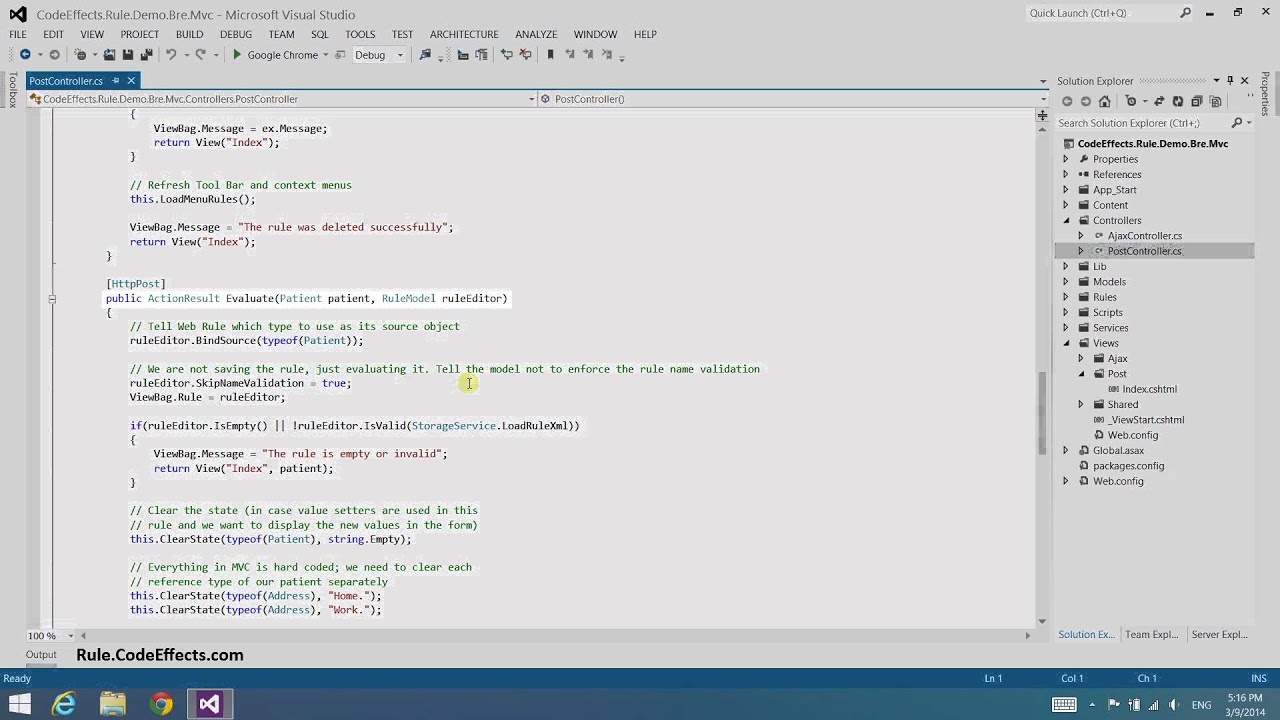Close the PostController.cs tab
The image size is (1280, 720).
pyautogui.click(x=131, y=80)
